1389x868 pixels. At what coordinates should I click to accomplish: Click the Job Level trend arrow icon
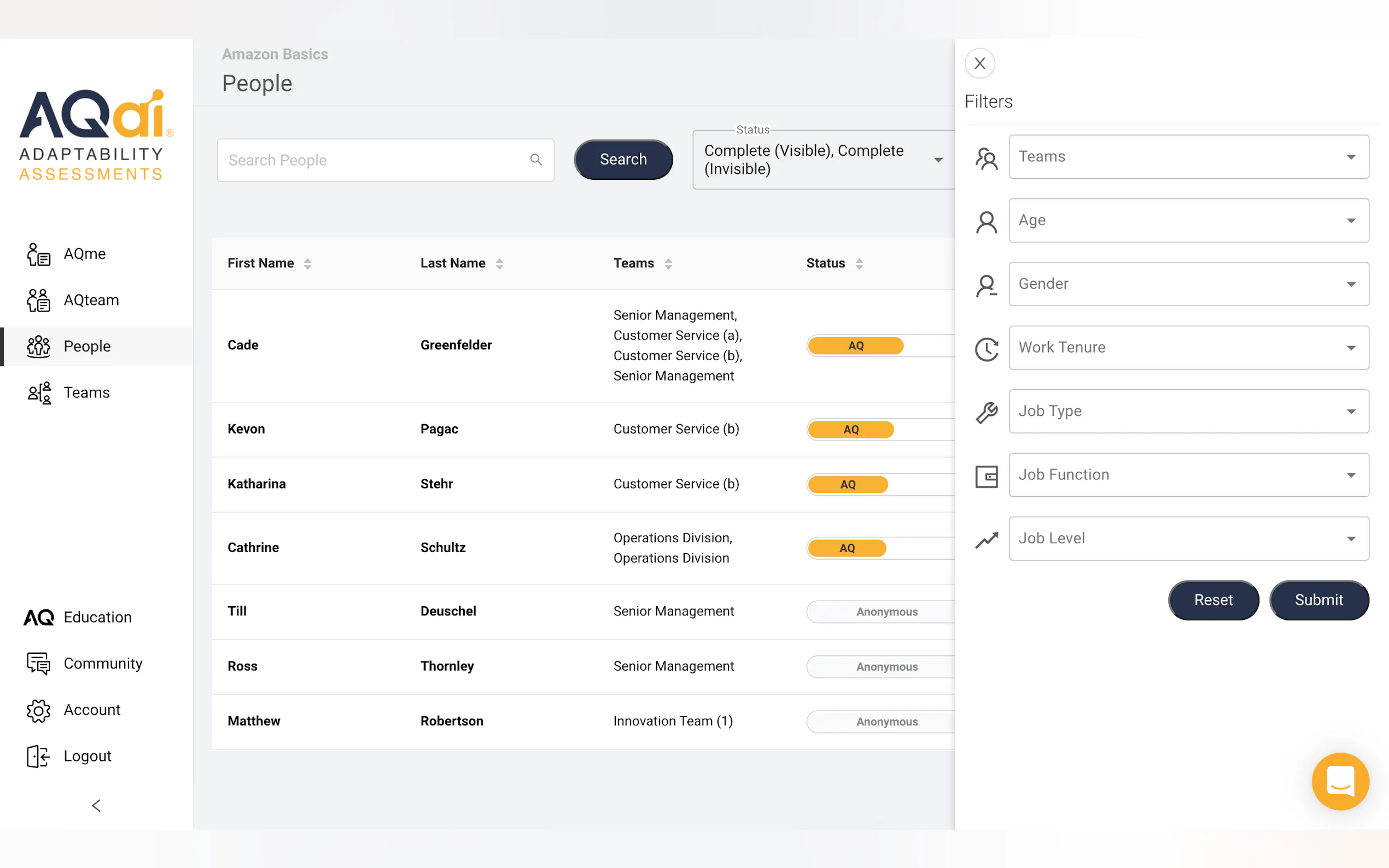987,539
